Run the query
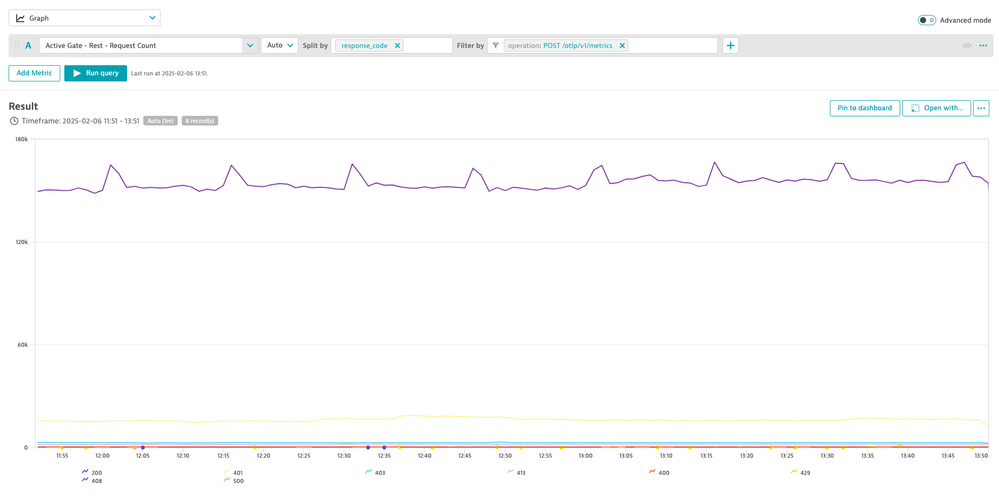 pos(95,73)
